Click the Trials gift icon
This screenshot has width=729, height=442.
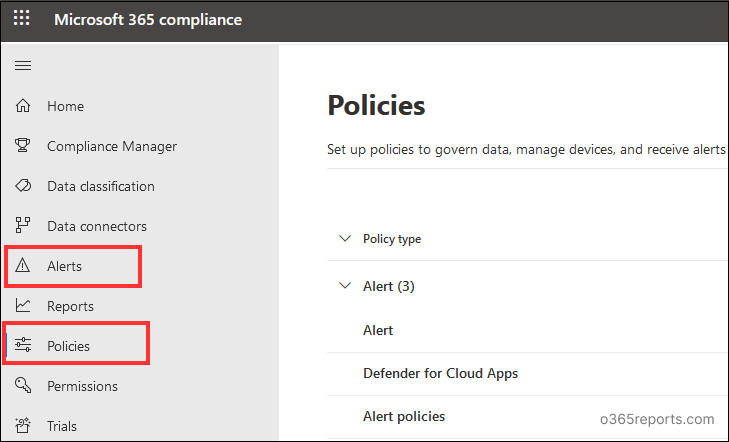(x=23, y=425)
